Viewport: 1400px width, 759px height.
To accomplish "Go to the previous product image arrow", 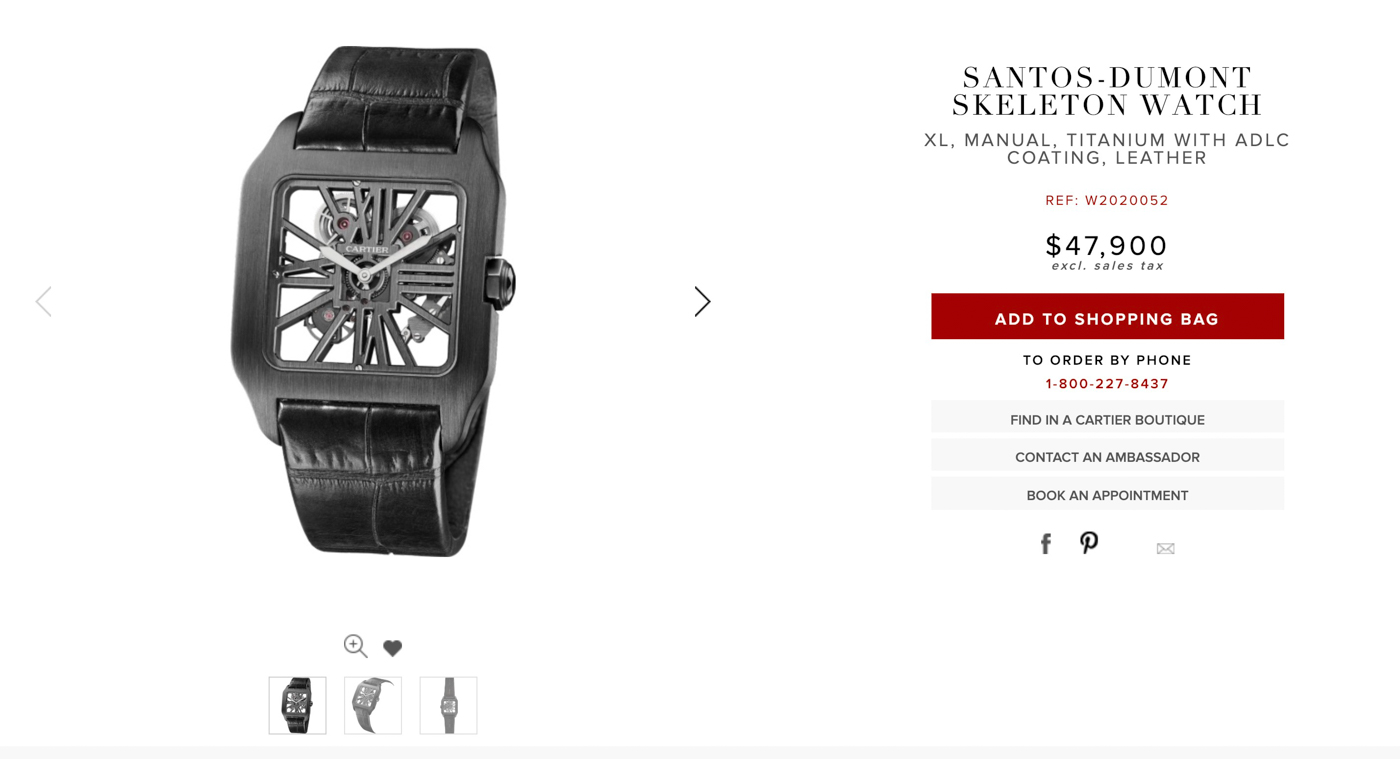I will (x=43, y=301).
